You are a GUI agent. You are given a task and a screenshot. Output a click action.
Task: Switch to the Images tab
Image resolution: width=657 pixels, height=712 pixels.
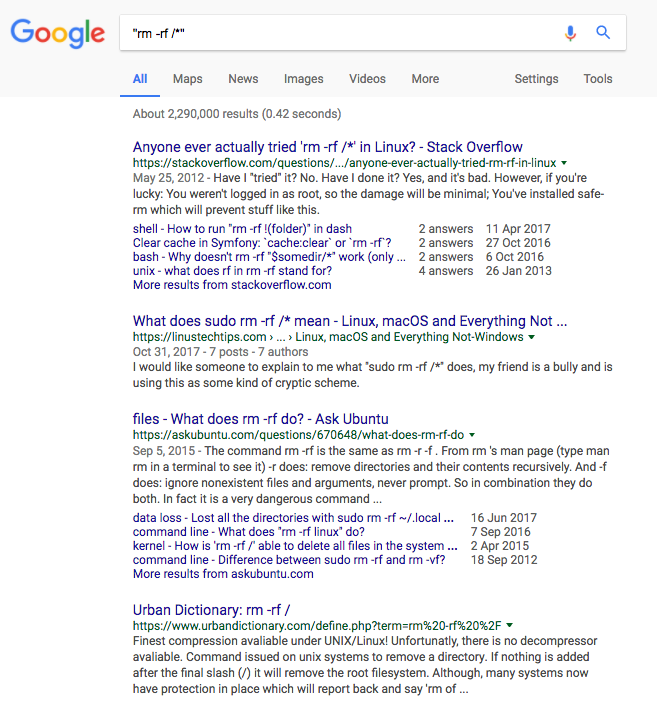click(303, 79)
